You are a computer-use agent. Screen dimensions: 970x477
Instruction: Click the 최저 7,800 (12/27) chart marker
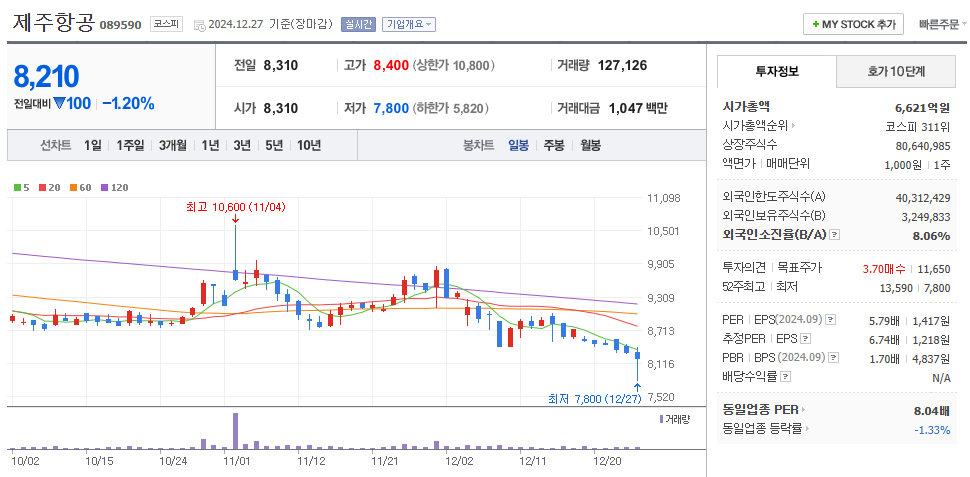click(594, 398)
